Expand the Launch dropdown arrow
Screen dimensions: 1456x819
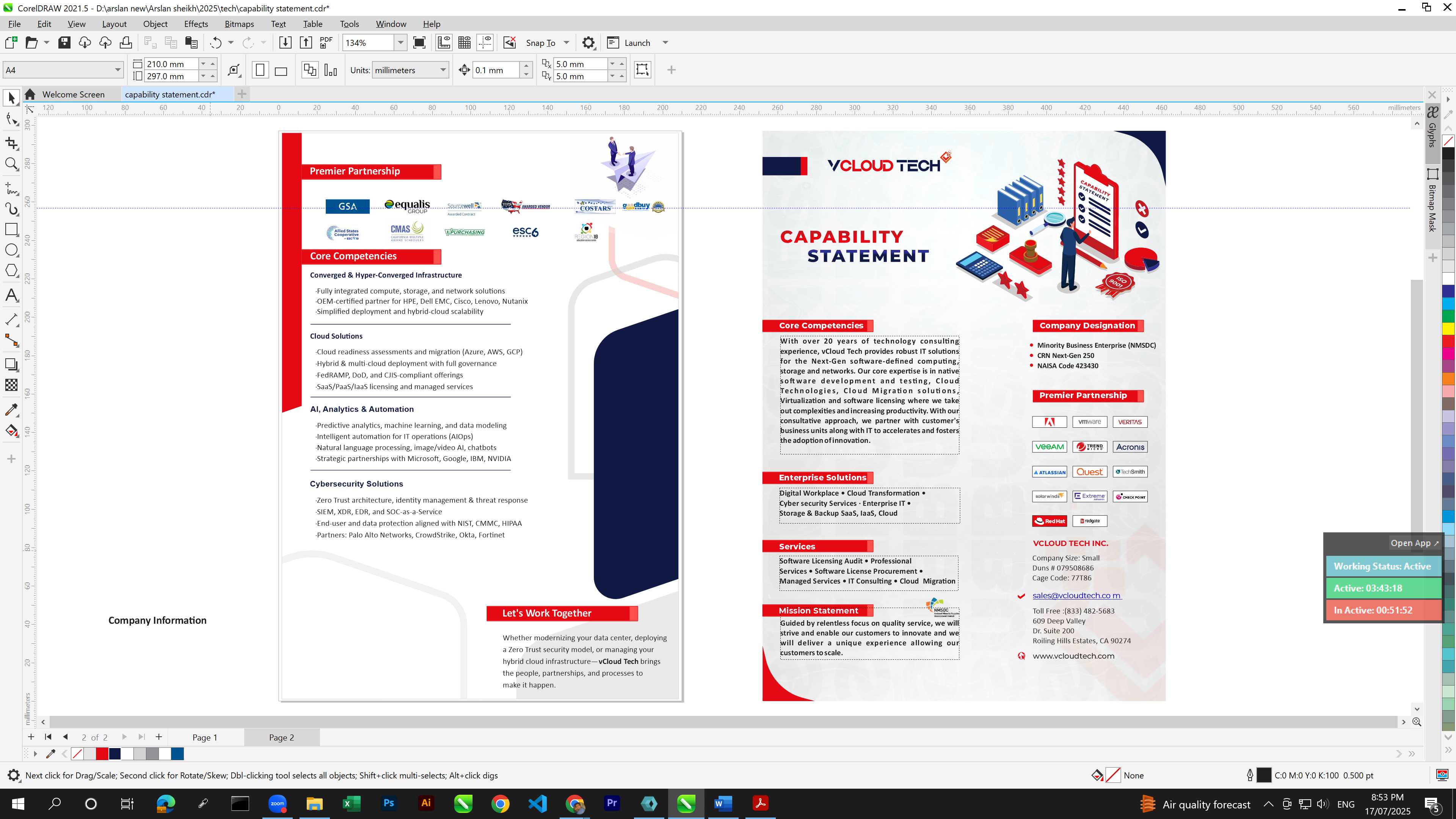click(x=665, y=42)
